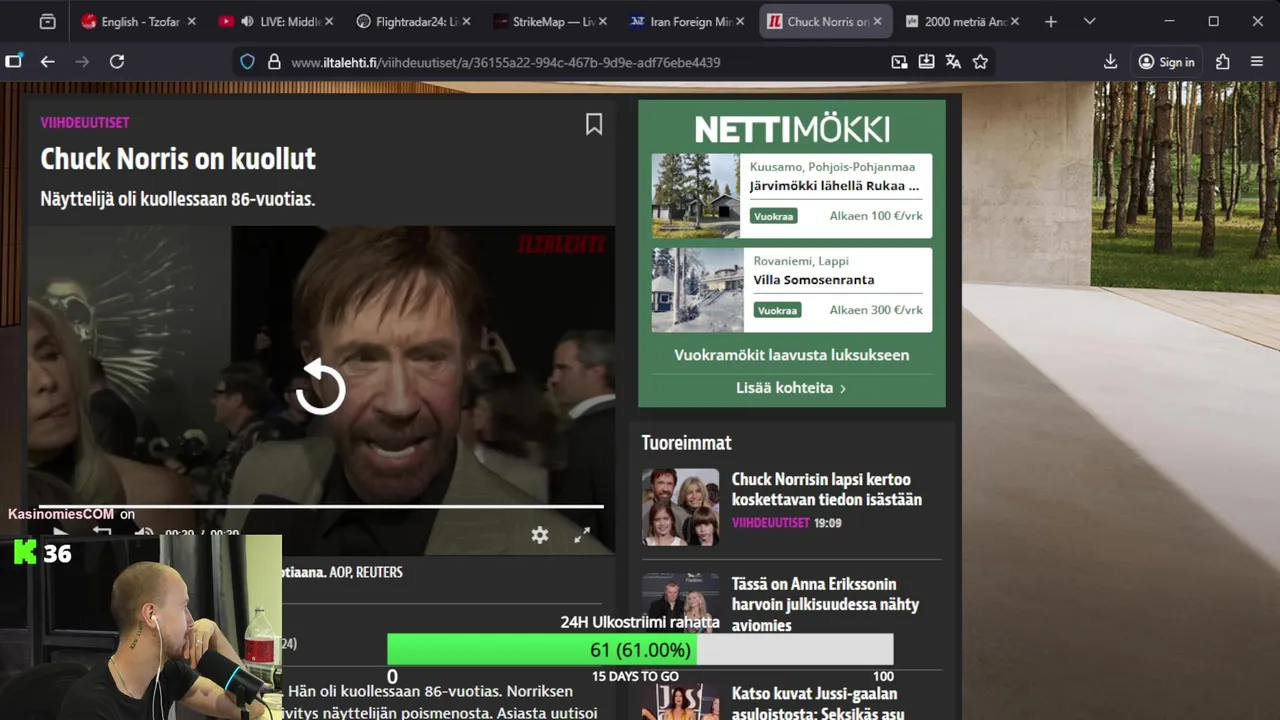Open tracking protection shield icon
The image size is (1280, 720).
247,62
